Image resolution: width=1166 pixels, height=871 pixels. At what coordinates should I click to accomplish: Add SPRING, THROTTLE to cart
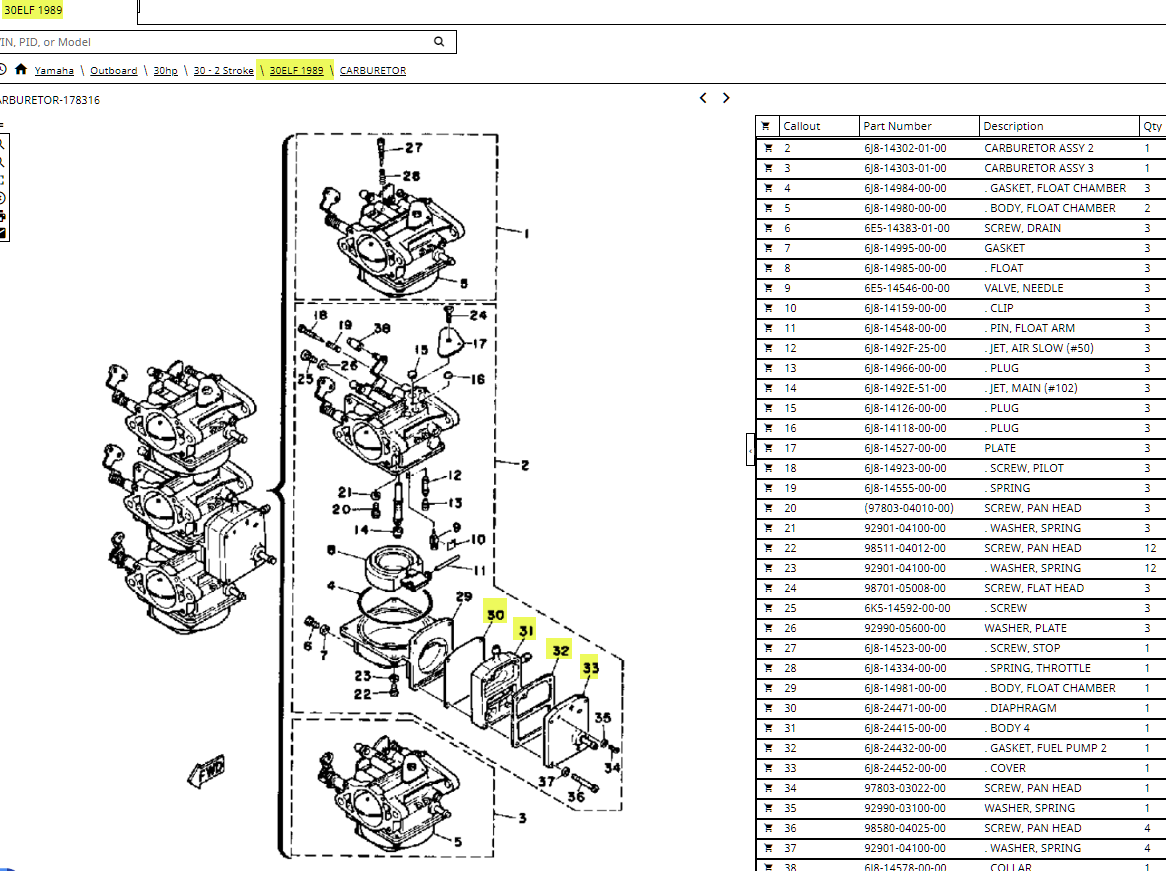point(767,668)
